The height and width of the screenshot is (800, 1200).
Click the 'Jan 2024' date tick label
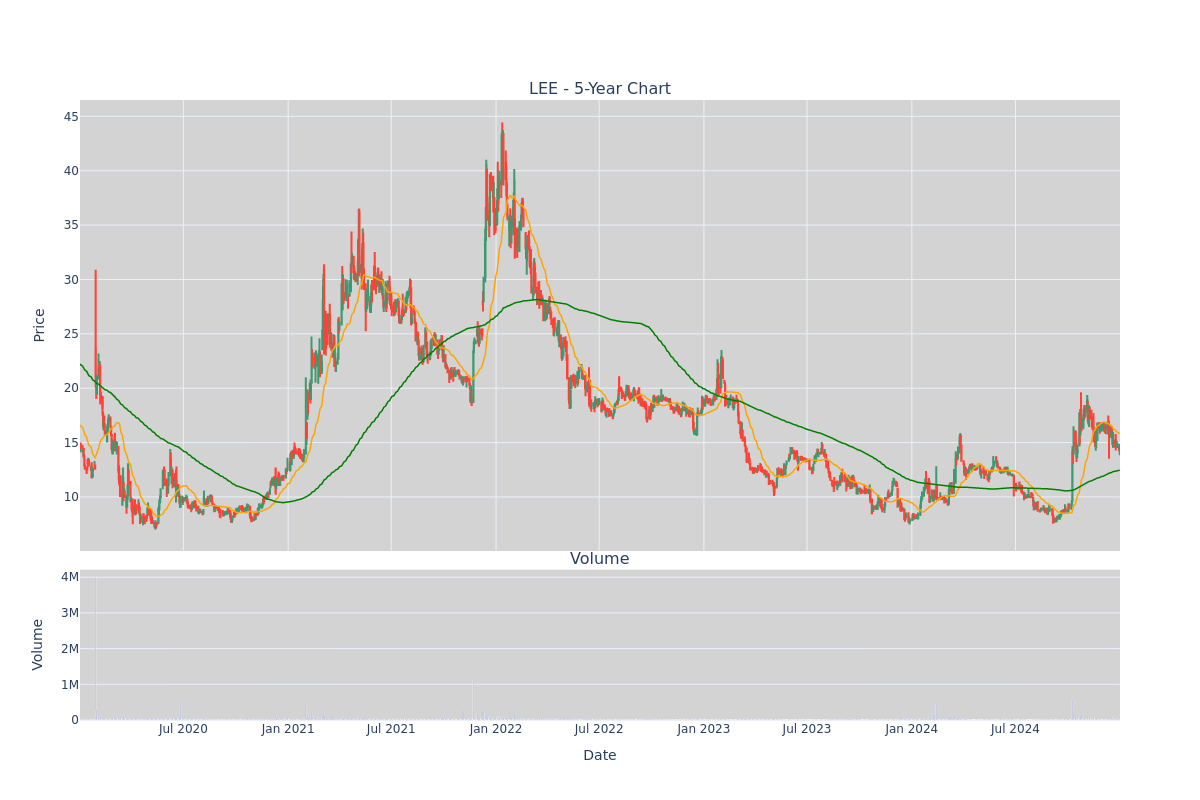click(912, 729)
